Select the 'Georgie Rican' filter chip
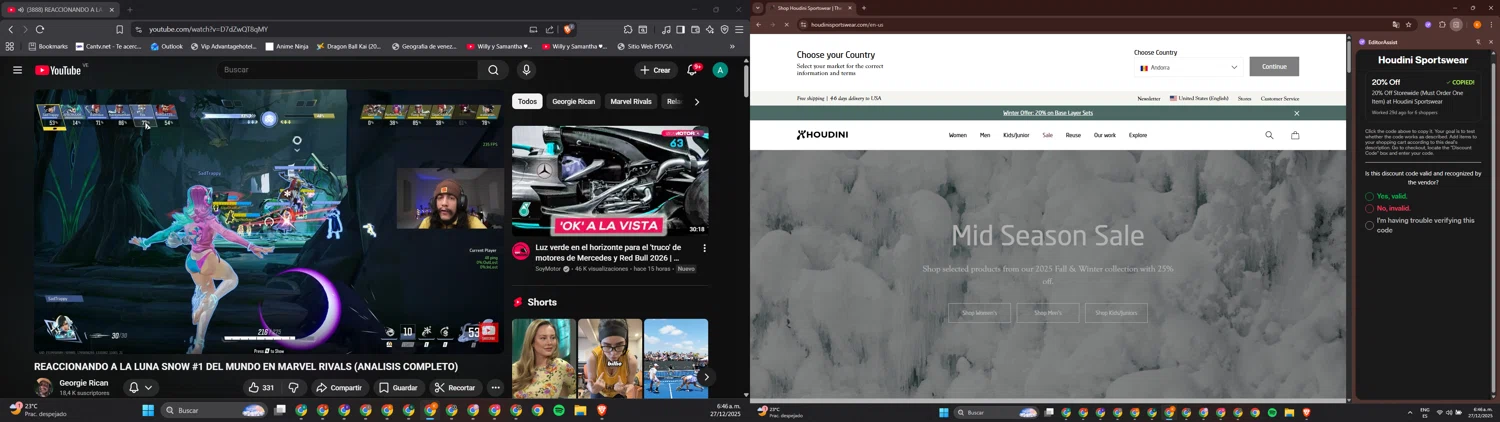This screenshot has height=422, width=1500. point(573,101)
